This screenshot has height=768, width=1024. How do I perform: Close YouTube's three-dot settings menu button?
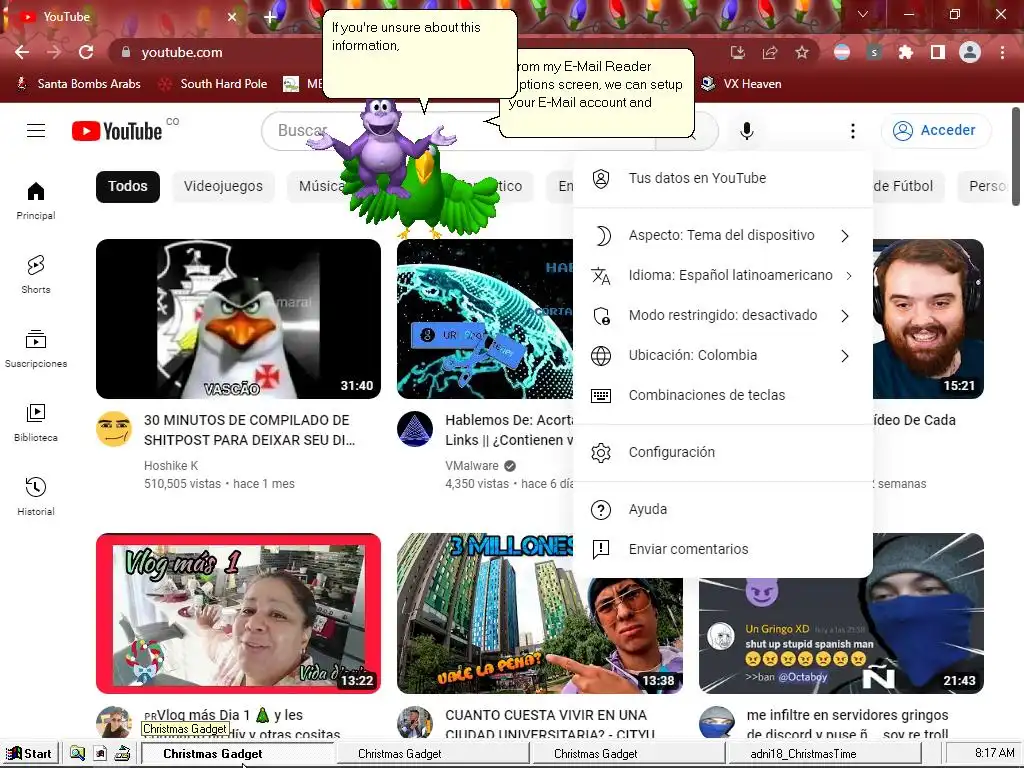click(x=852, y=131)
